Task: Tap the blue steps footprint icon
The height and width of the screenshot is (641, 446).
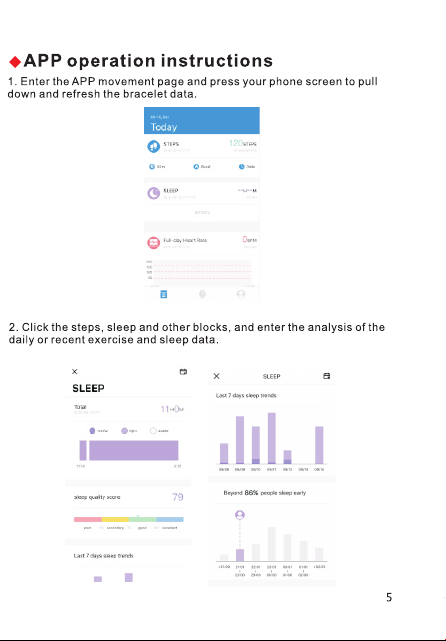Action: [153, 146]
